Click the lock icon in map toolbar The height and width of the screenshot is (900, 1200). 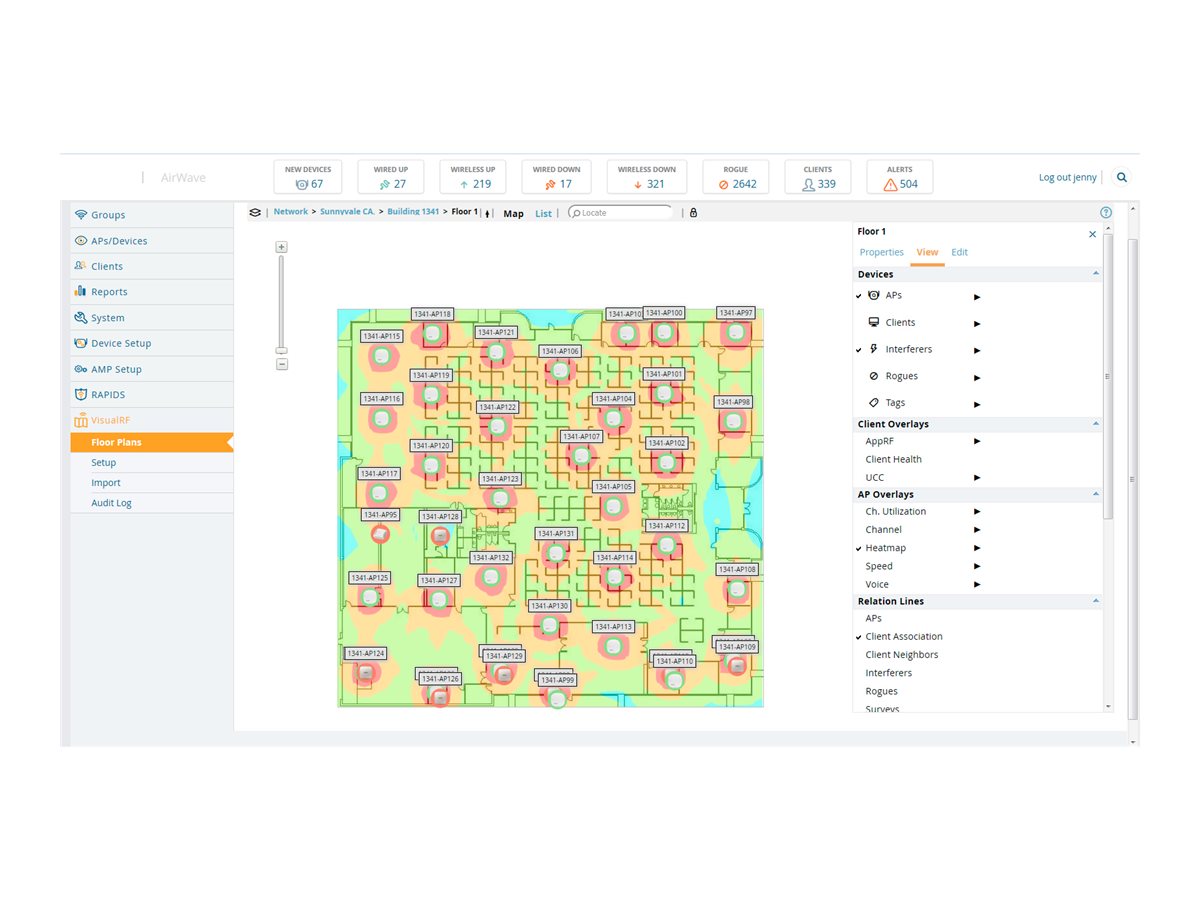pos(693,213)
